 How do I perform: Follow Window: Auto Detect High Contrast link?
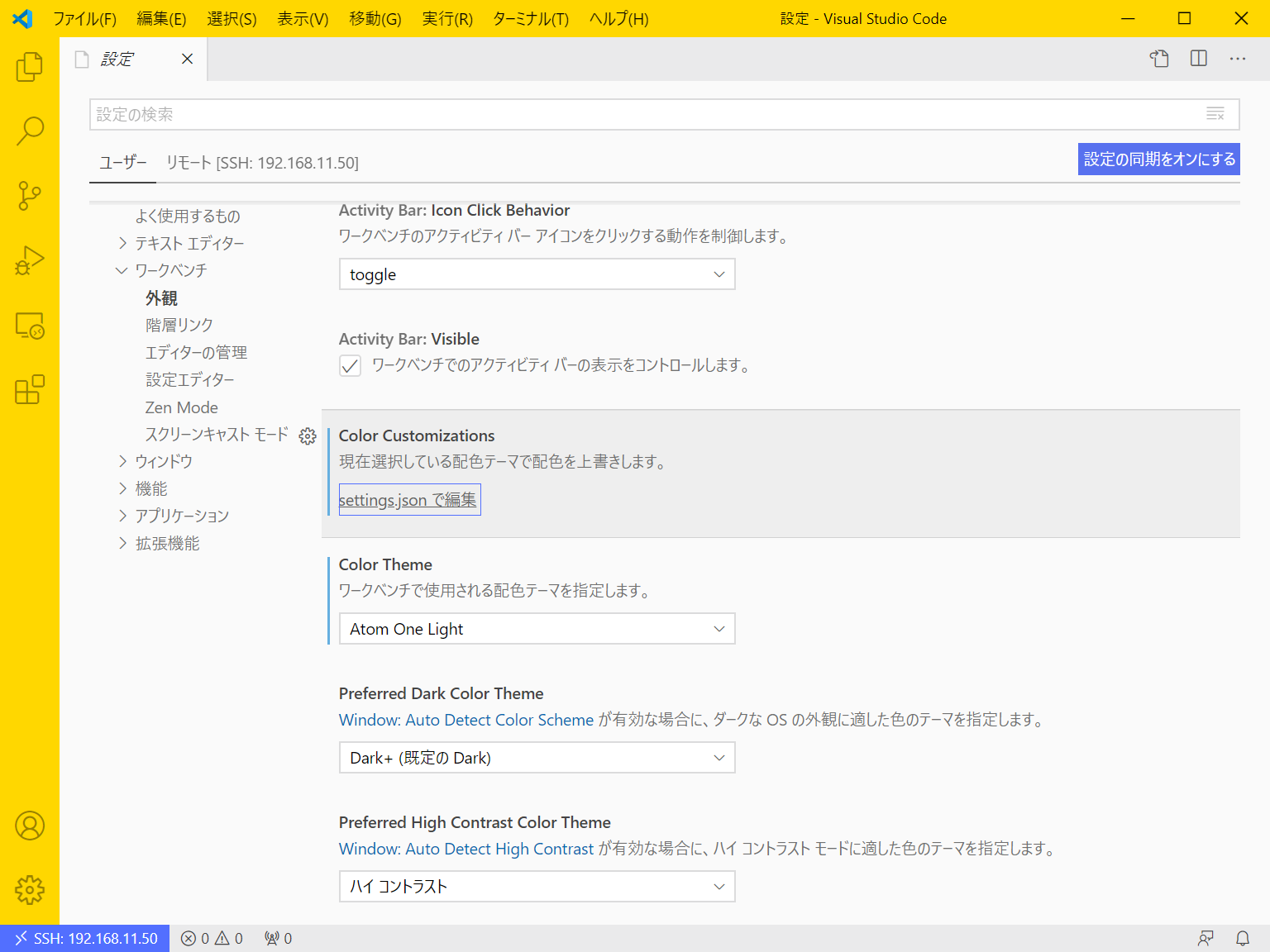coord(466,849)
